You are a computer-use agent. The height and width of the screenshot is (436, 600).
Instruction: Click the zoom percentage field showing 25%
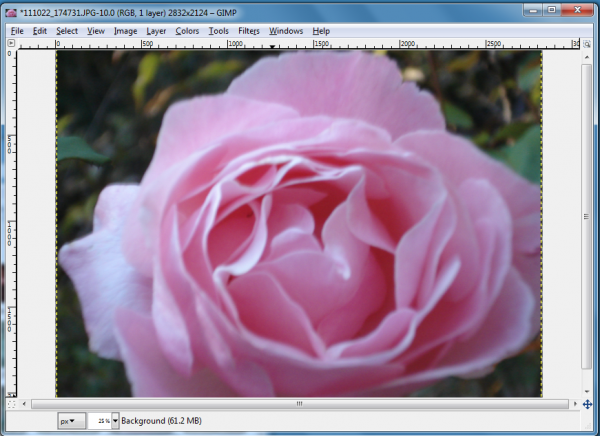[x=99, y=421]
